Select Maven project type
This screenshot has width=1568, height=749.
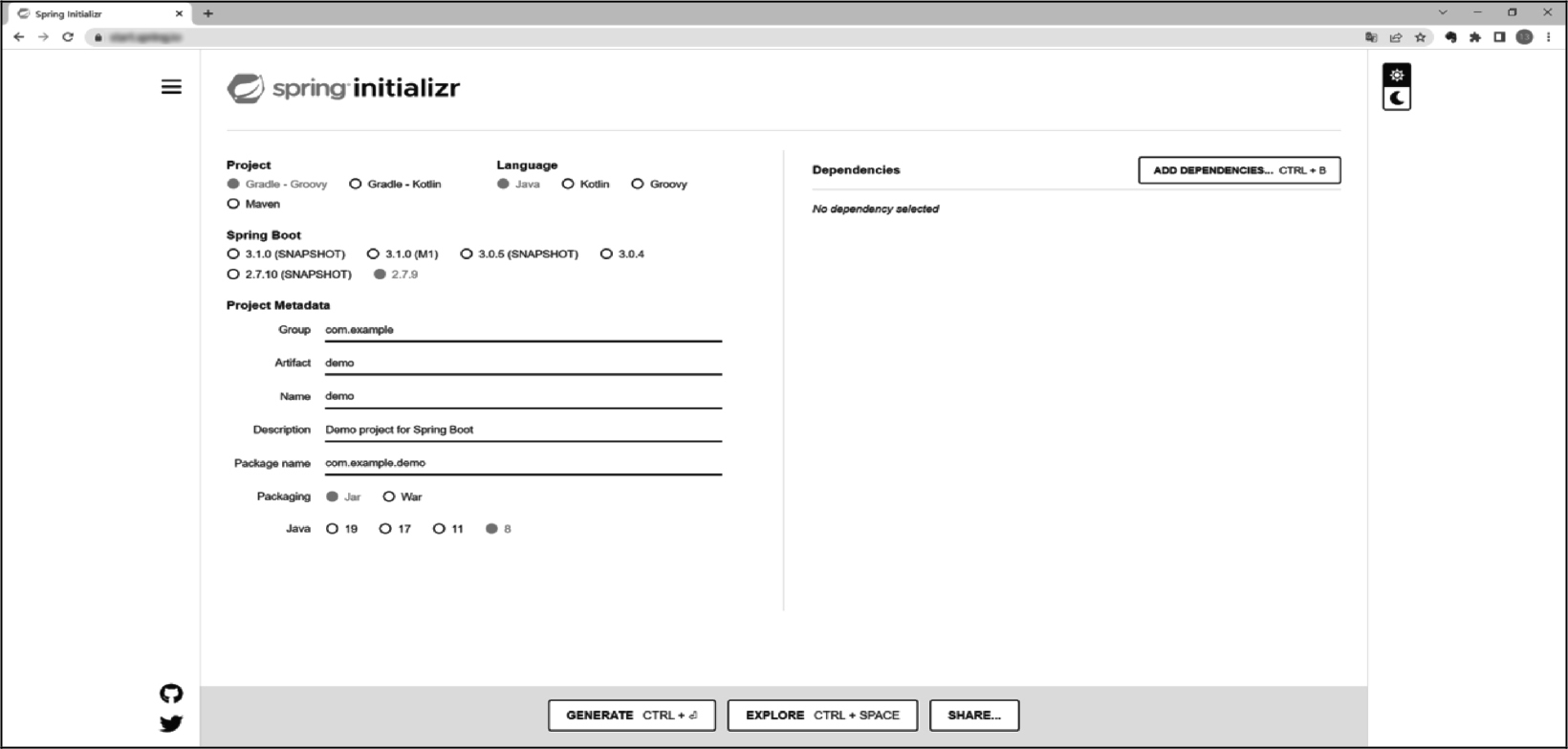pos(253,204)
